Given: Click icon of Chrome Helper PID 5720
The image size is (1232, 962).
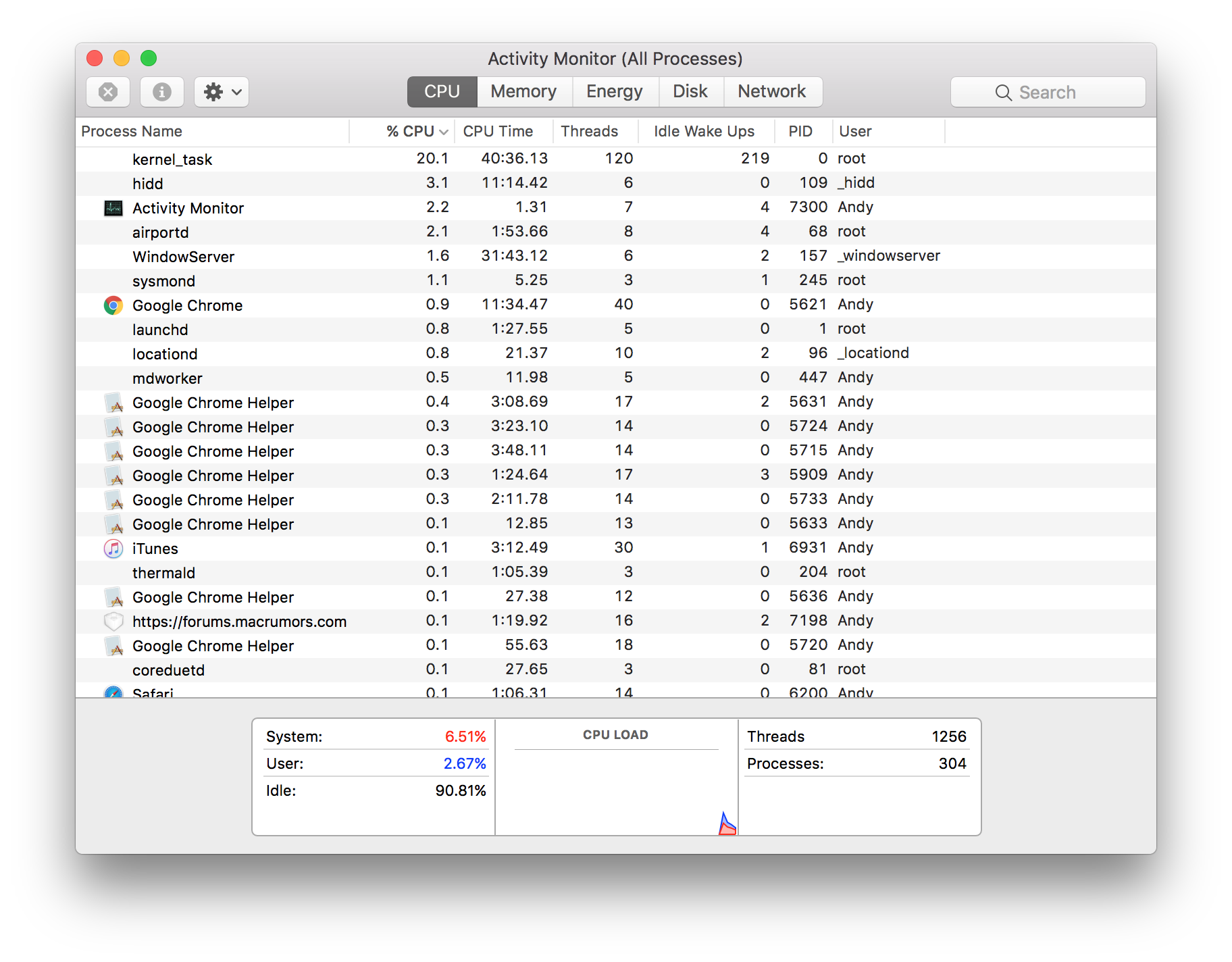Looking at the screenshot, I should tap(113, 646).
